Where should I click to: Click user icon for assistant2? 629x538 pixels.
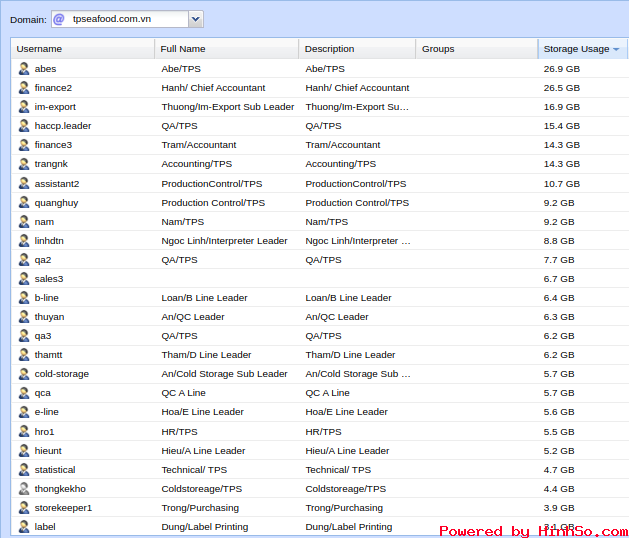(24, 183)
